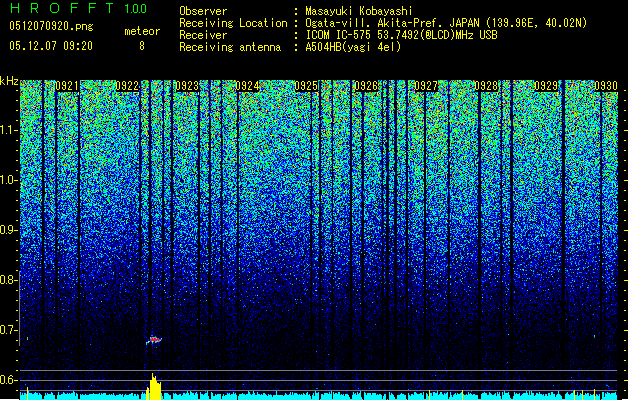Click the 0929 time marker
629x400 pixels.
546,86
